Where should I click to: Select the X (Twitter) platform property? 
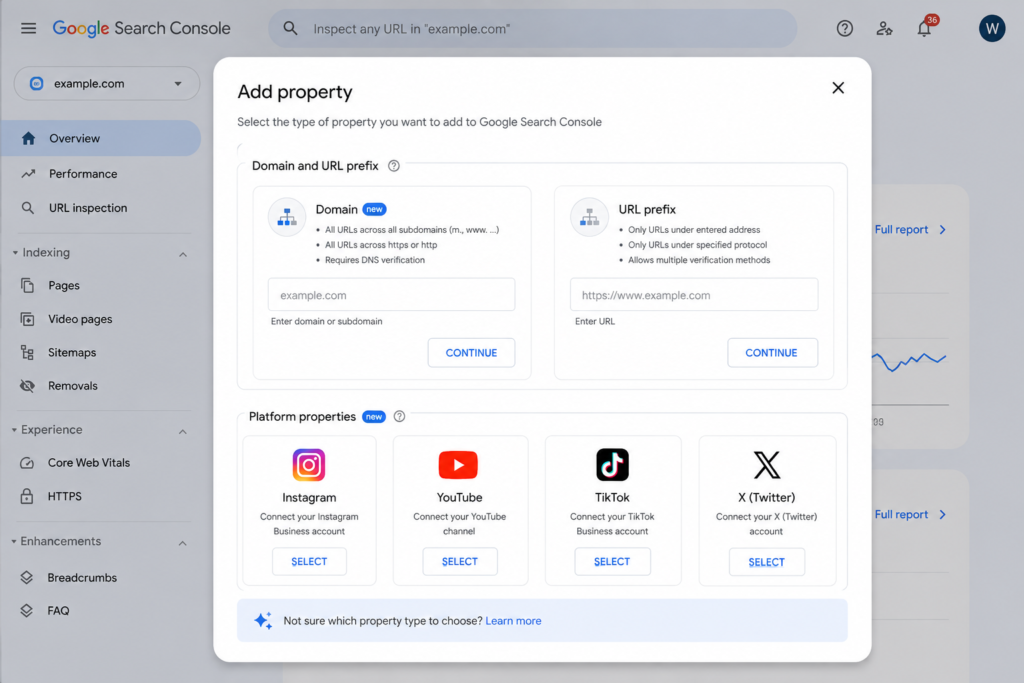point(767,562)
